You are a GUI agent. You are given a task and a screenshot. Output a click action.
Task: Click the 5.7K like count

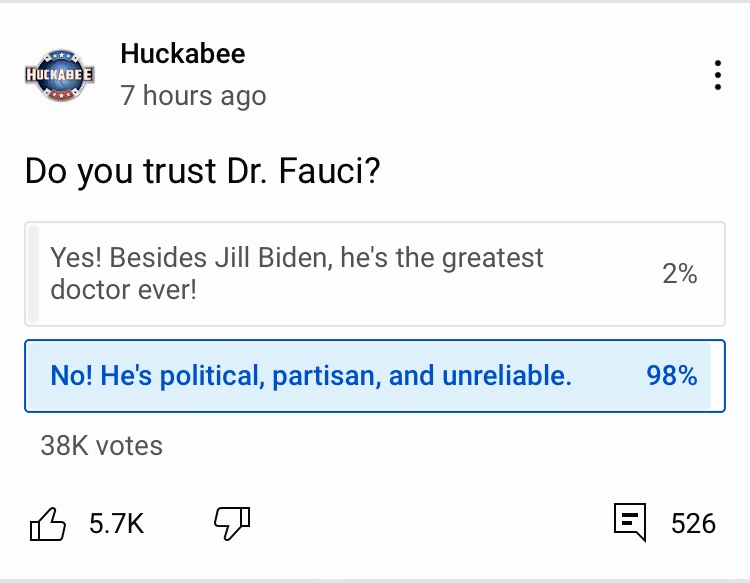(x=117, y=523)
